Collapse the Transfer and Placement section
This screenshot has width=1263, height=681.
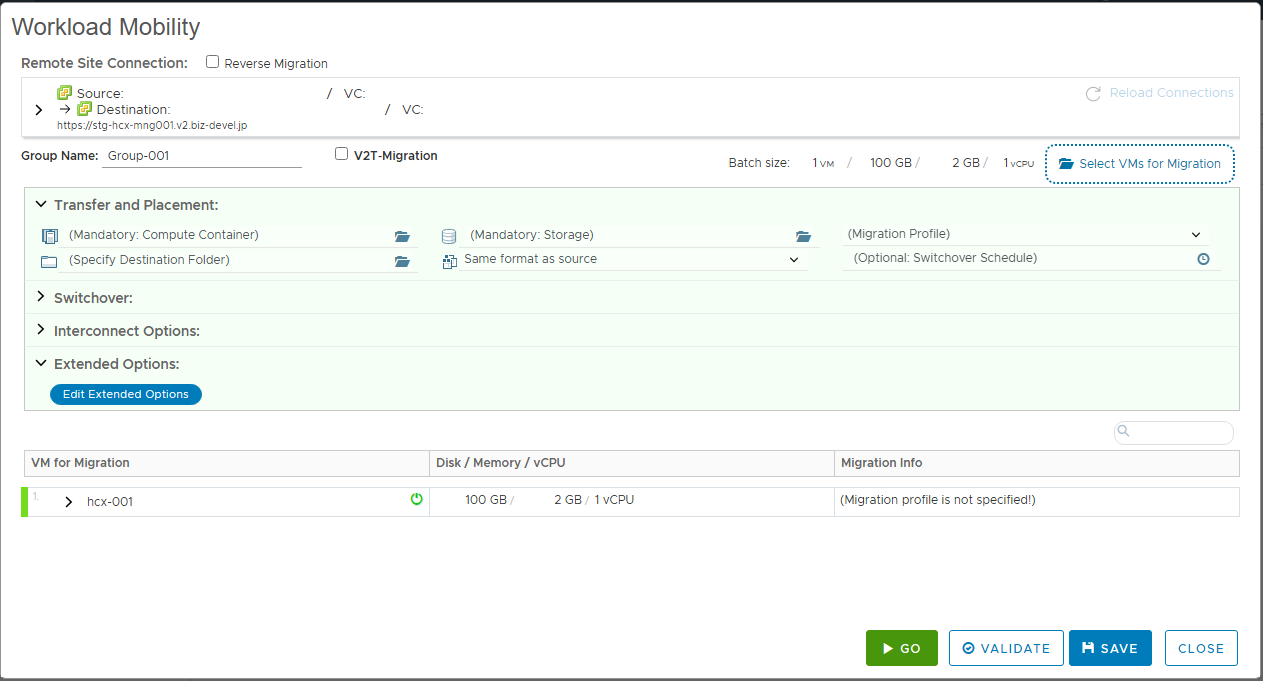41,204
